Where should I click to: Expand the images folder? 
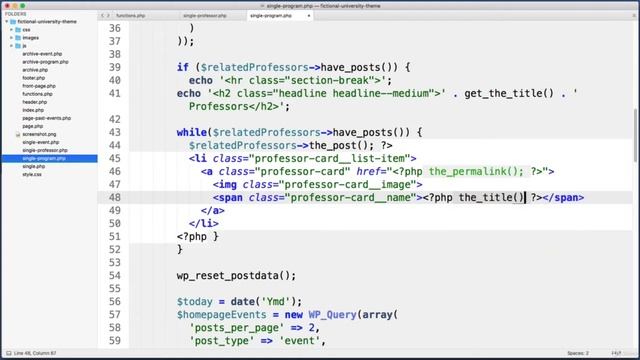click(x=12, y=38)
